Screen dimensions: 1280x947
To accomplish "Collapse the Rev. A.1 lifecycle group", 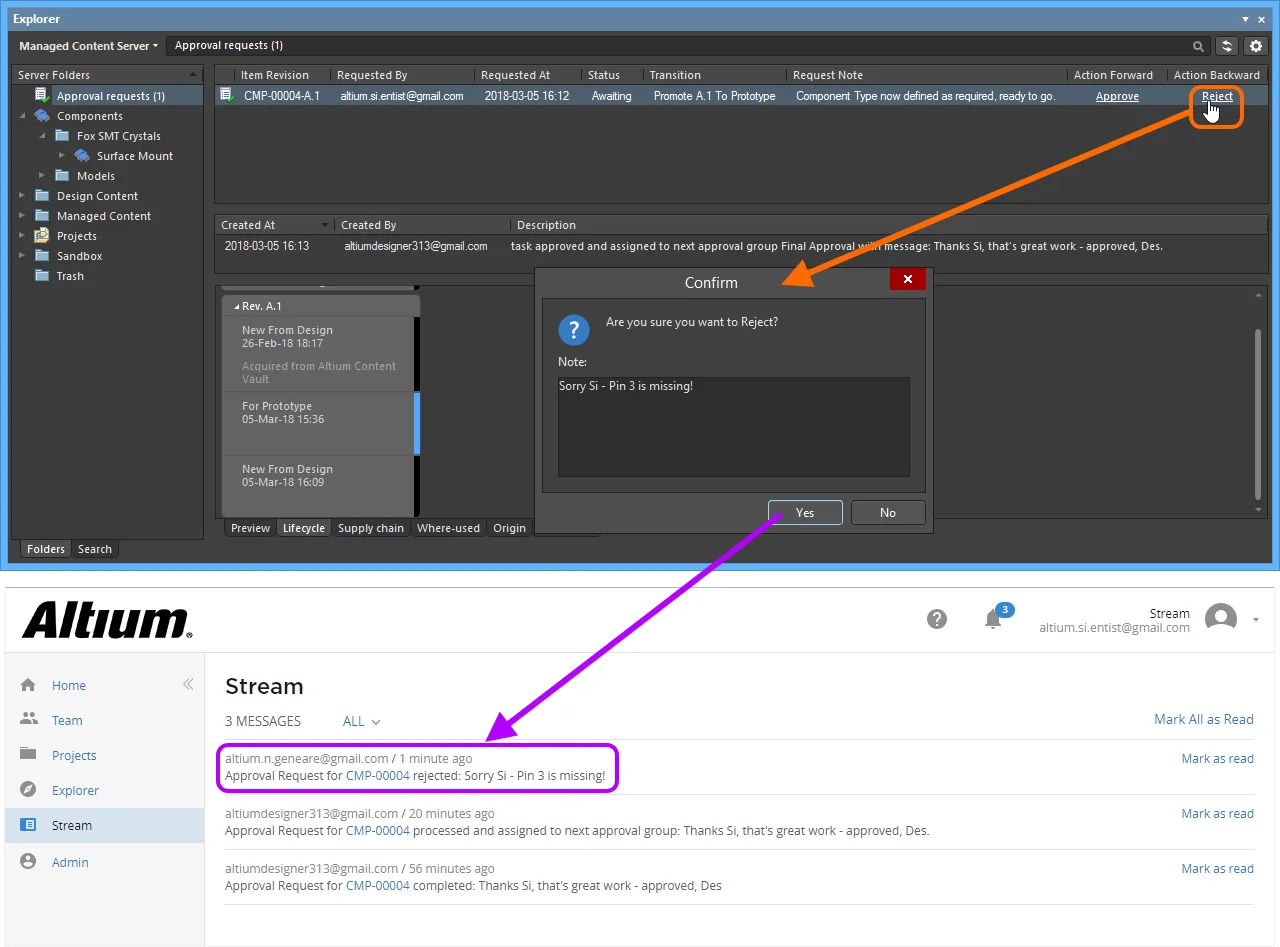I will [x=237, y=306].
